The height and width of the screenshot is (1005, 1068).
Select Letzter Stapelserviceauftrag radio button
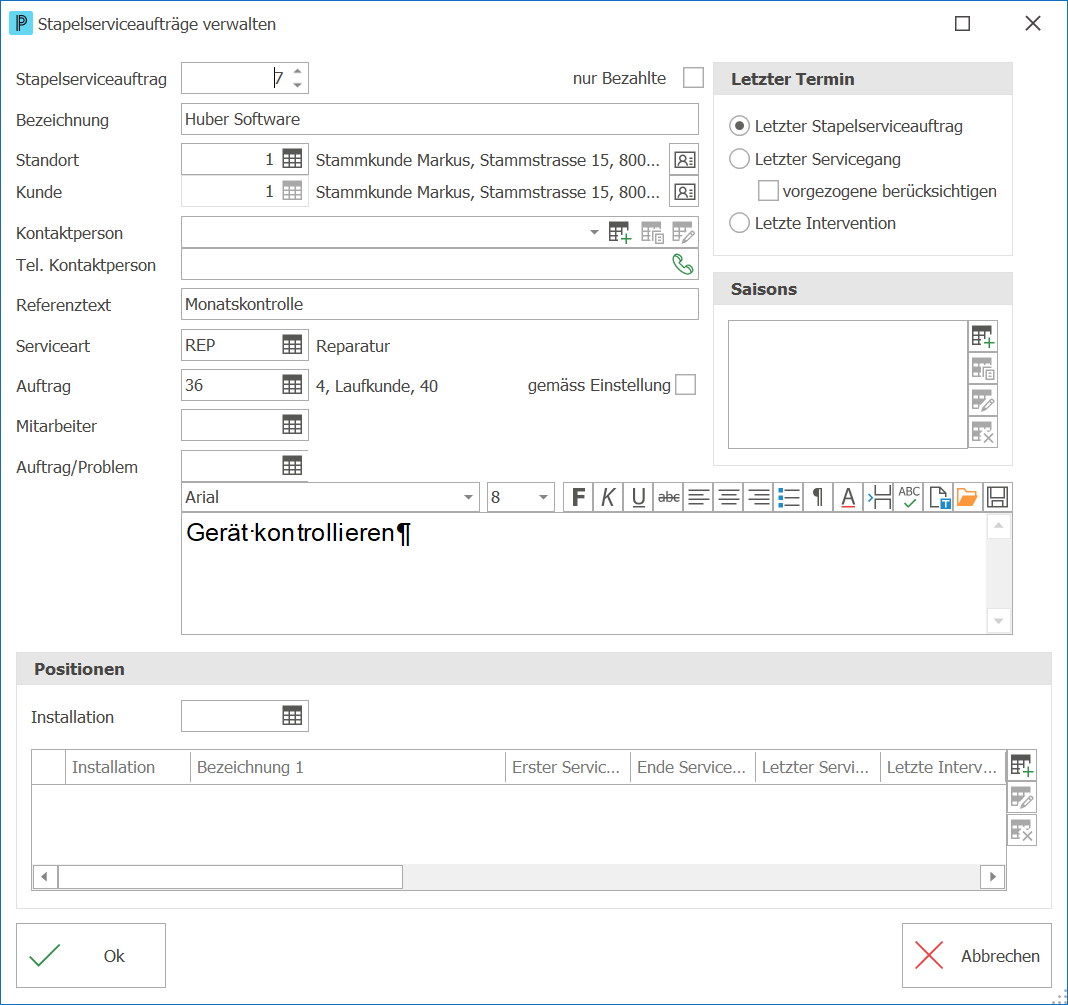pyautogui.click(x=739, y=126)
